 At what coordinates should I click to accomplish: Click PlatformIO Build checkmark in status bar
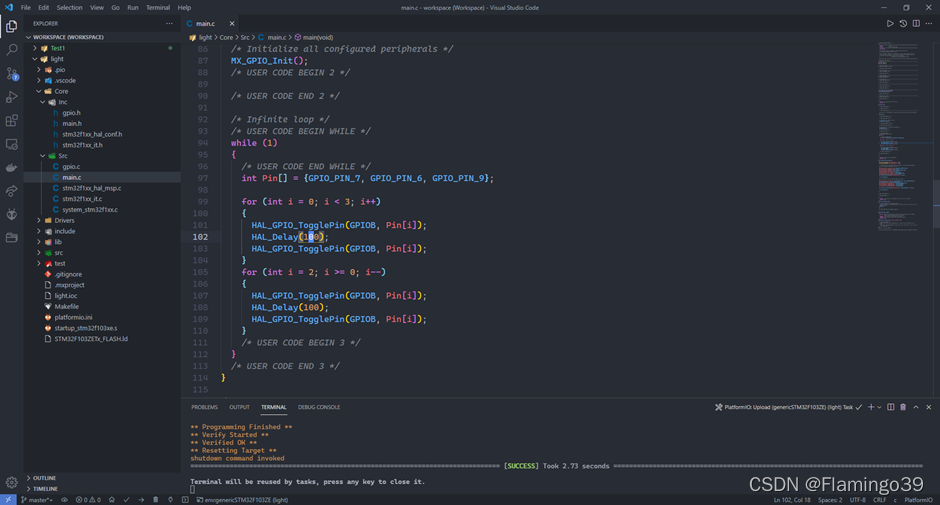click(126, 500)
